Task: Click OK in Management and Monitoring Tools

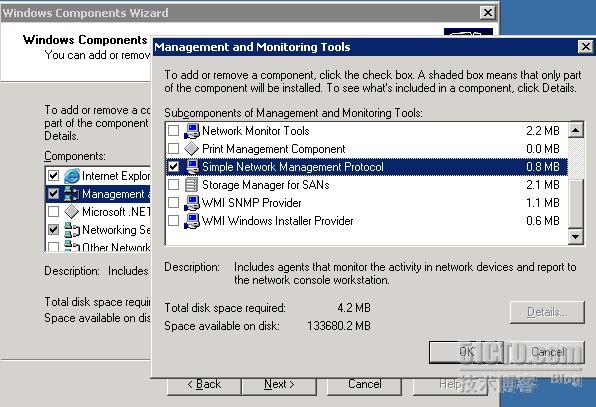Action: click(466, 352)
